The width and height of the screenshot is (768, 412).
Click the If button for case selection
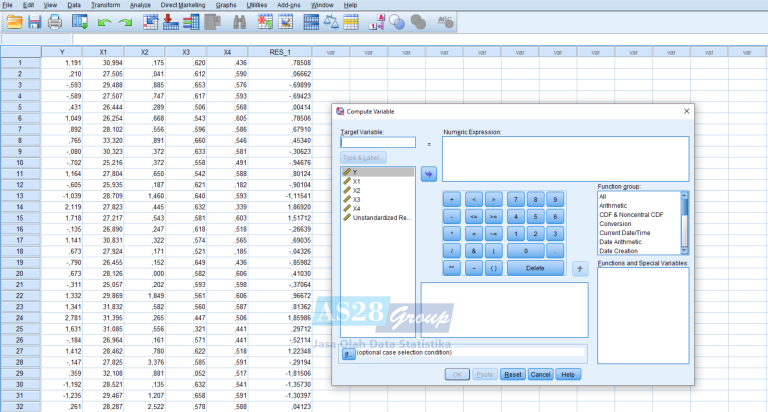347,353
